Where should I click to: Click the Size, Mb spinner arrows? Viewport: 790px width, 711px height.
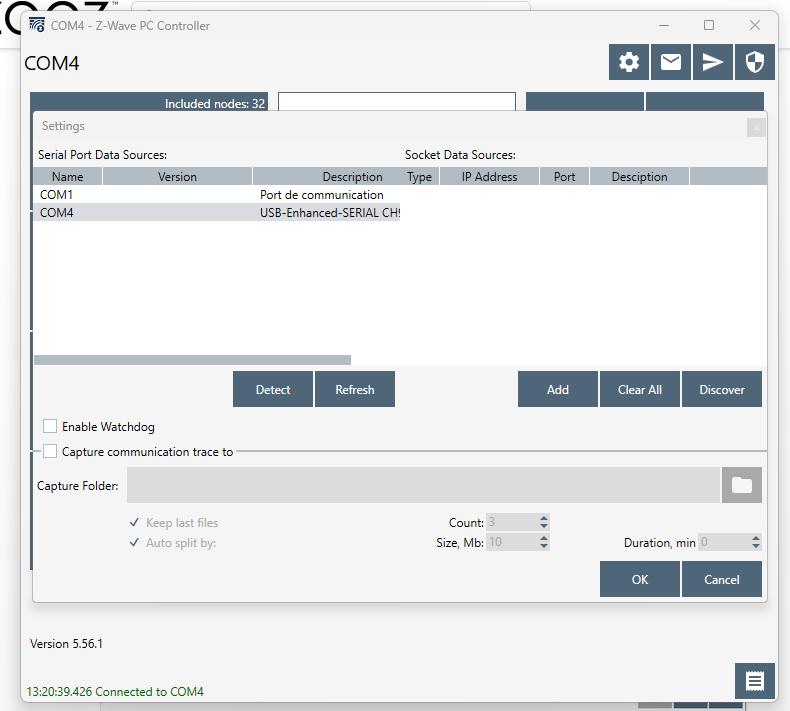point(544,543)
